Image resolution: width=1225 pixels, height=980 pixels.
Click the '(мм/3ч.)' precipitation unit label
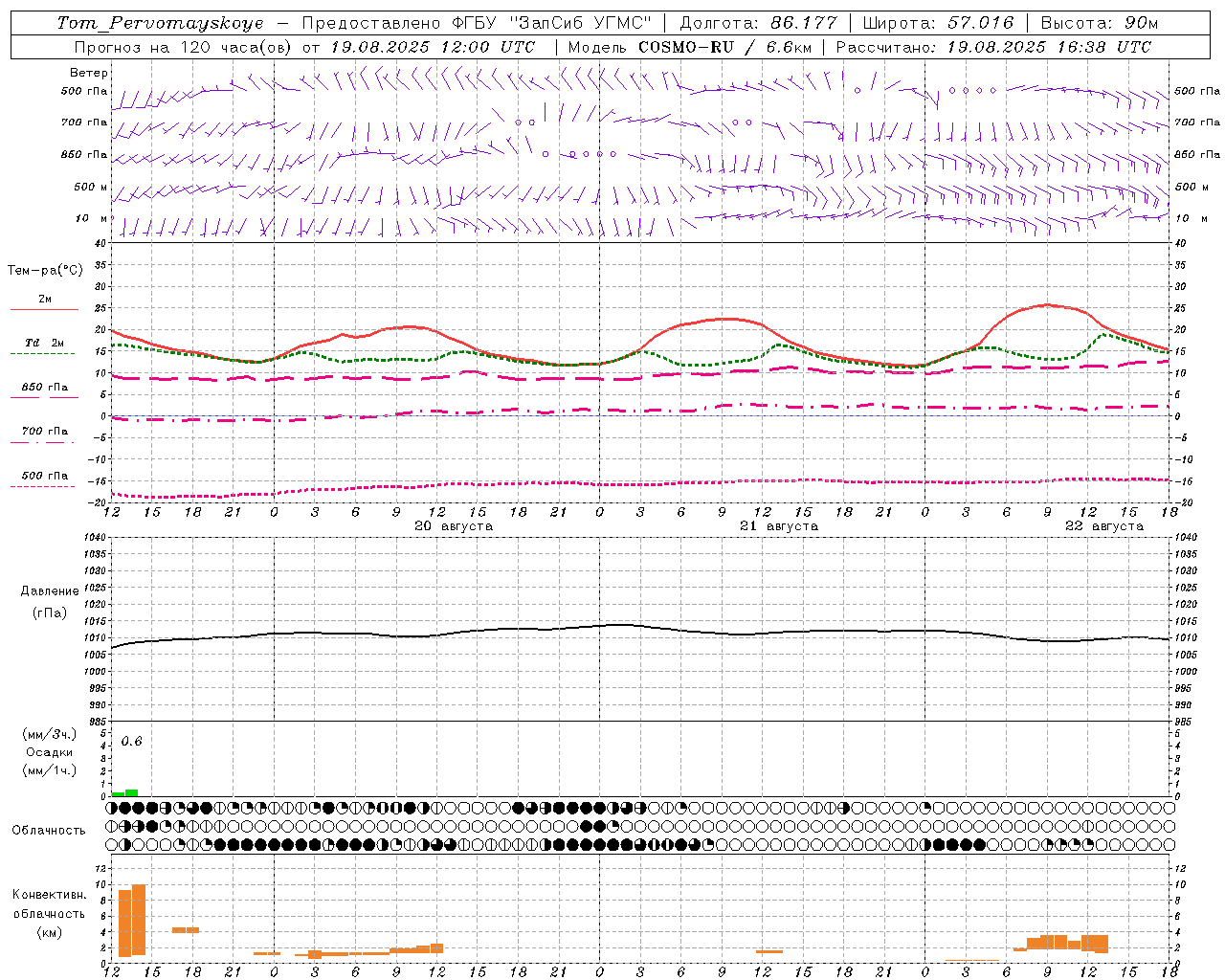click(50, 734)
